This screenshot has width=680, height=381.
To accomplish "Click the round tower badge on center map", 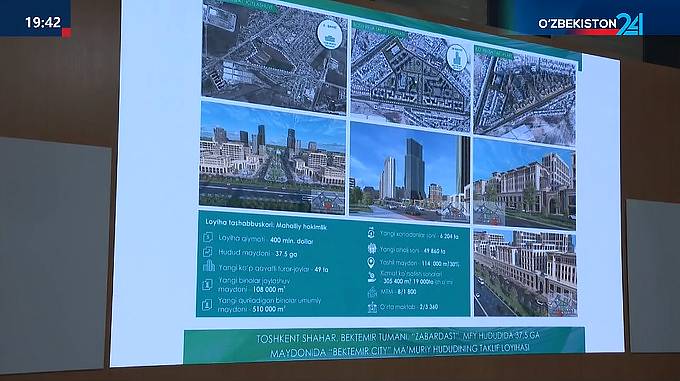I will pos(457,57).
